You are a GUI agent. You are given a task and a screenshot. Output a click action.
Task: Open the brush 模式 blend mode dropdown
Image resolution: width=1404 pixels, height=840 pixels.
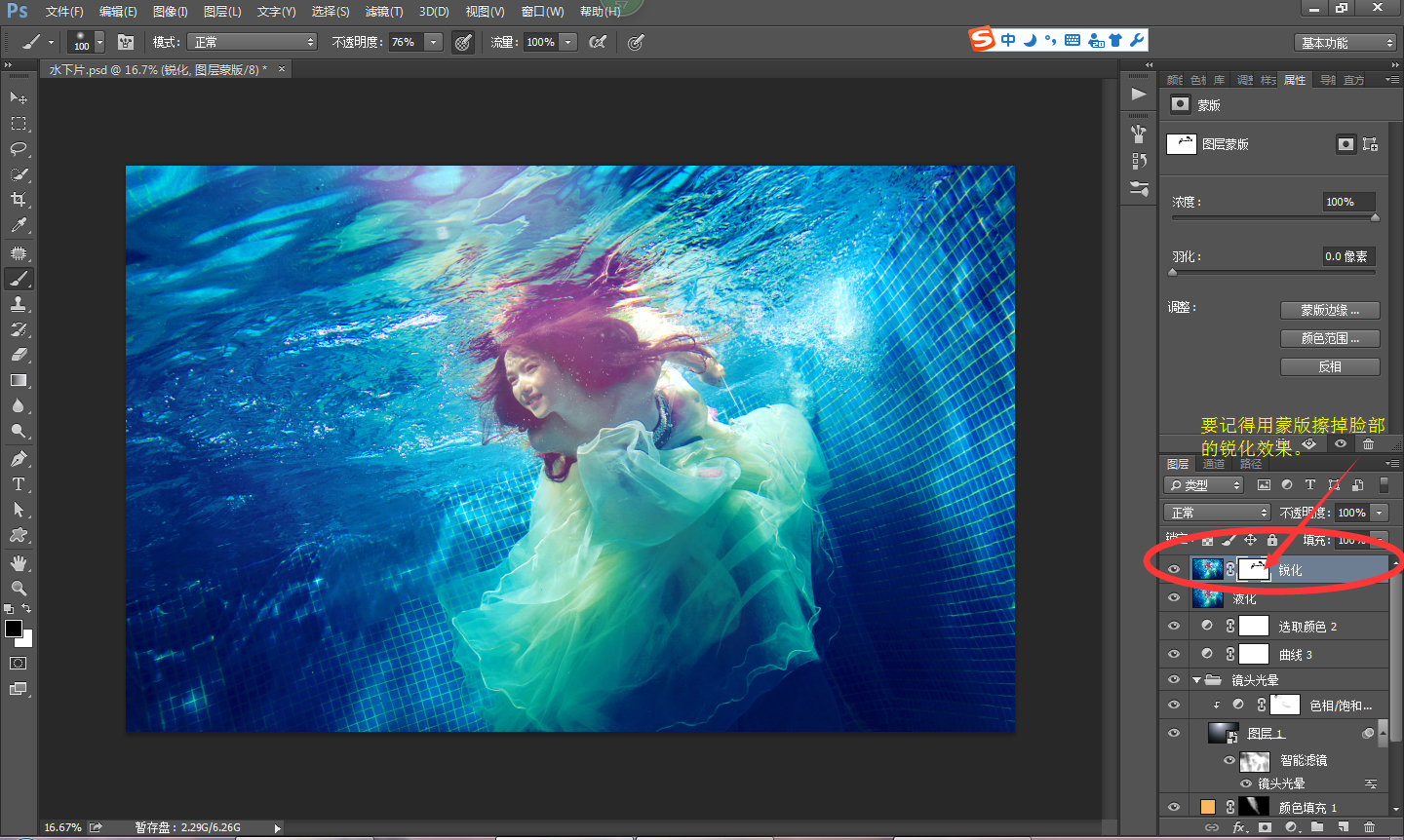tap(253, 42)
